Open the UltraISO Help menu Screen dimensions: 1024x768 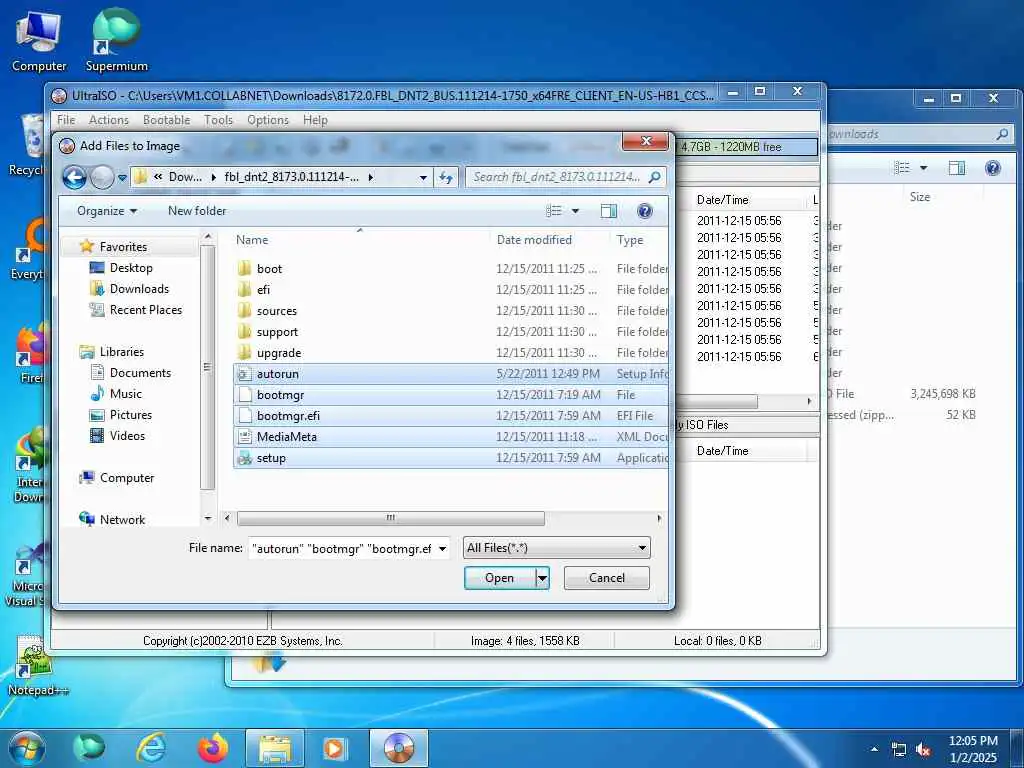[315, 120]
